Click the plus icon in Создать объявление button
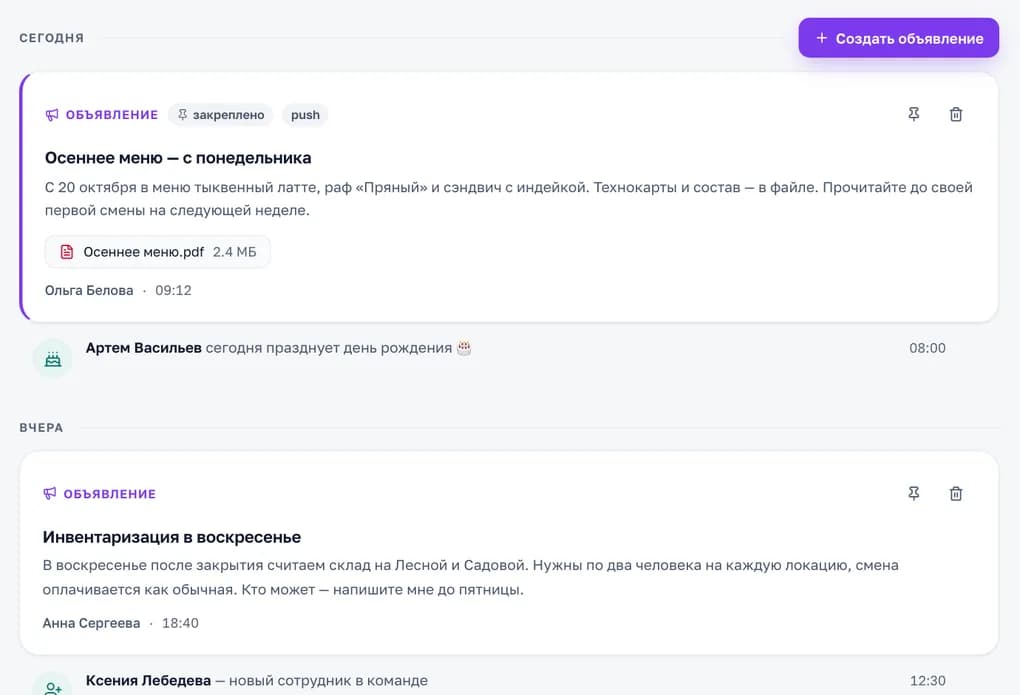 (822, 38)
